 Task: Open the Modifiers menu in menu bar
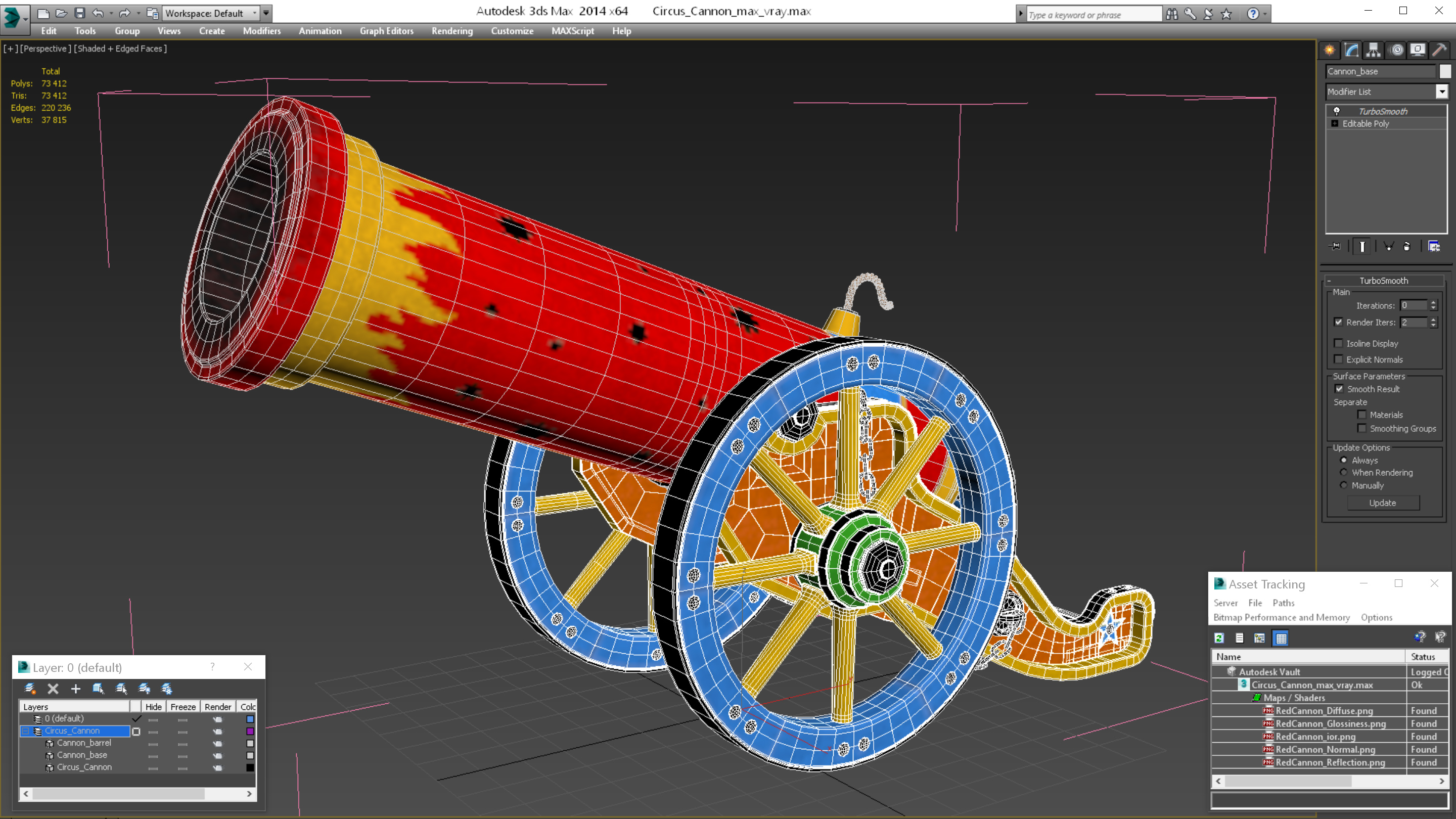260,31
